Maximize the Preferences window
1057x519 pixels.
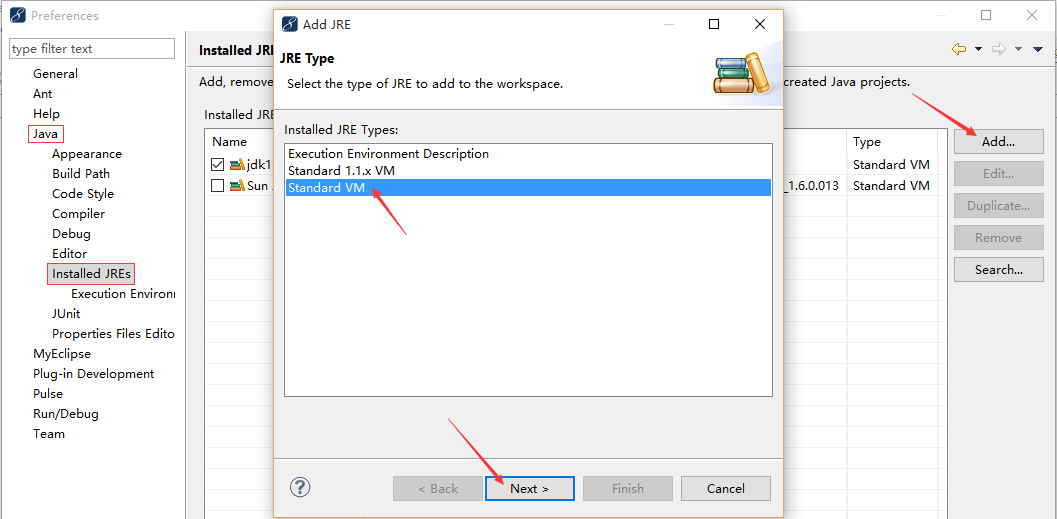coord(986,15)
